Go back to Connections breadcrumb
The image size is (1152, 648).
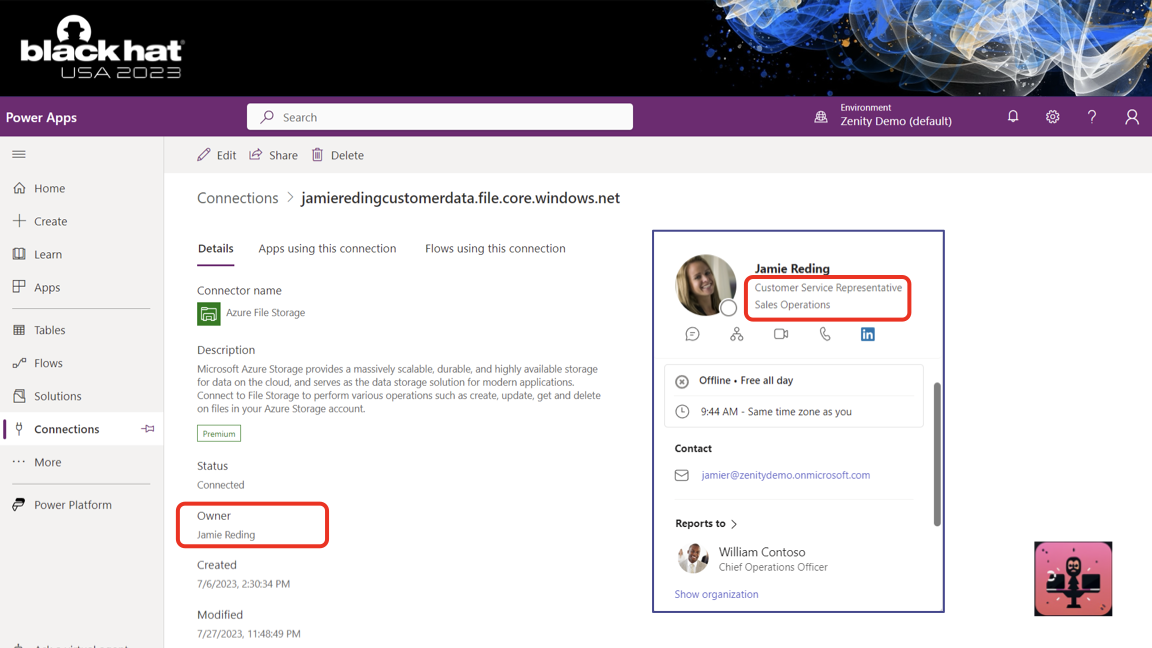pyautogui.click(x=237, y=198)
